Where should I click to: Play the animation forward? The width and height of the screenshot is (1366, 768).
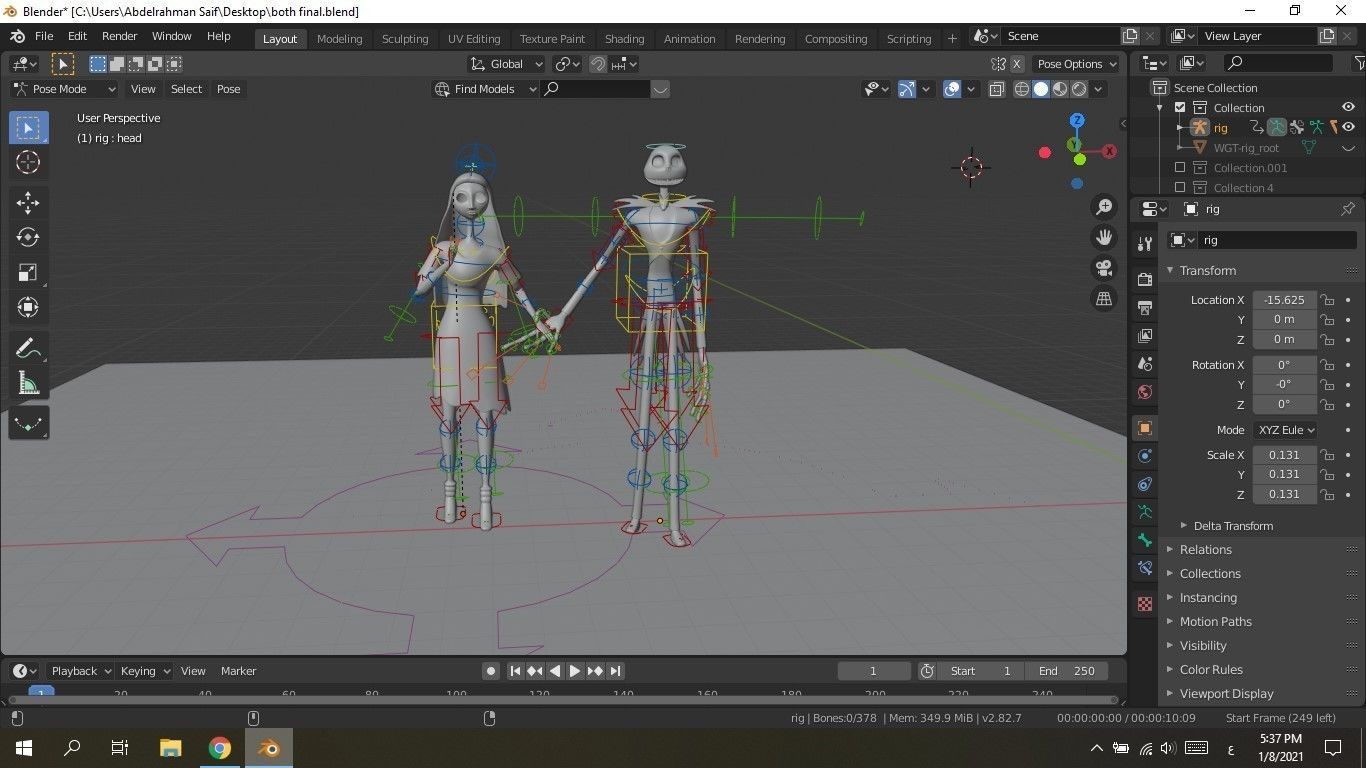tap(575, 671)
